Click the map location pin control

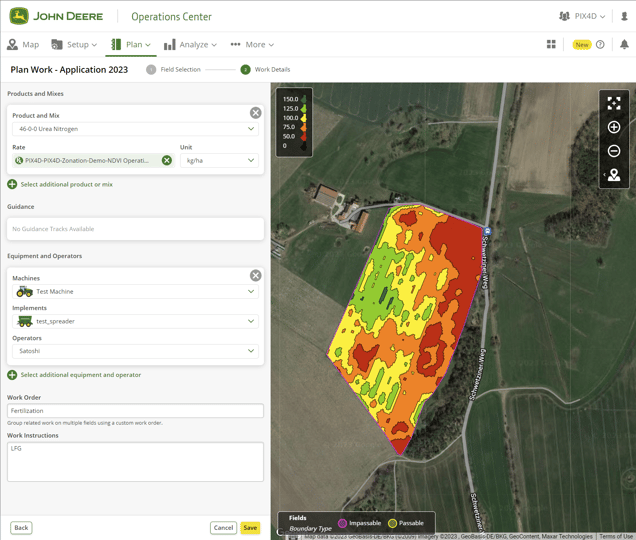[614, 175]
